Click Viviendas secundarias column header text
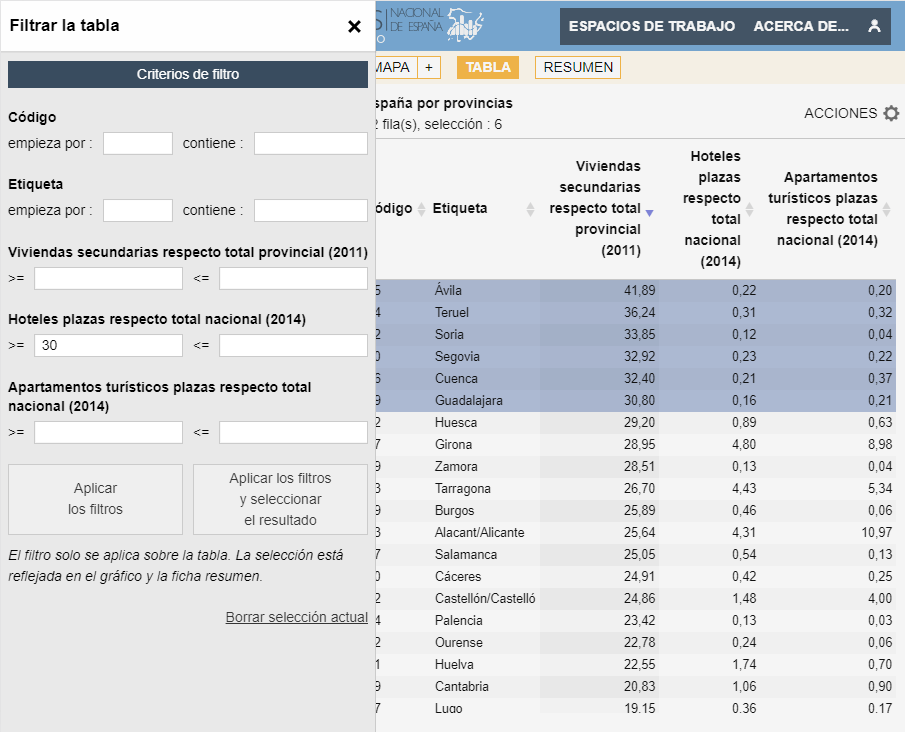905x732 pixels. 595,208
